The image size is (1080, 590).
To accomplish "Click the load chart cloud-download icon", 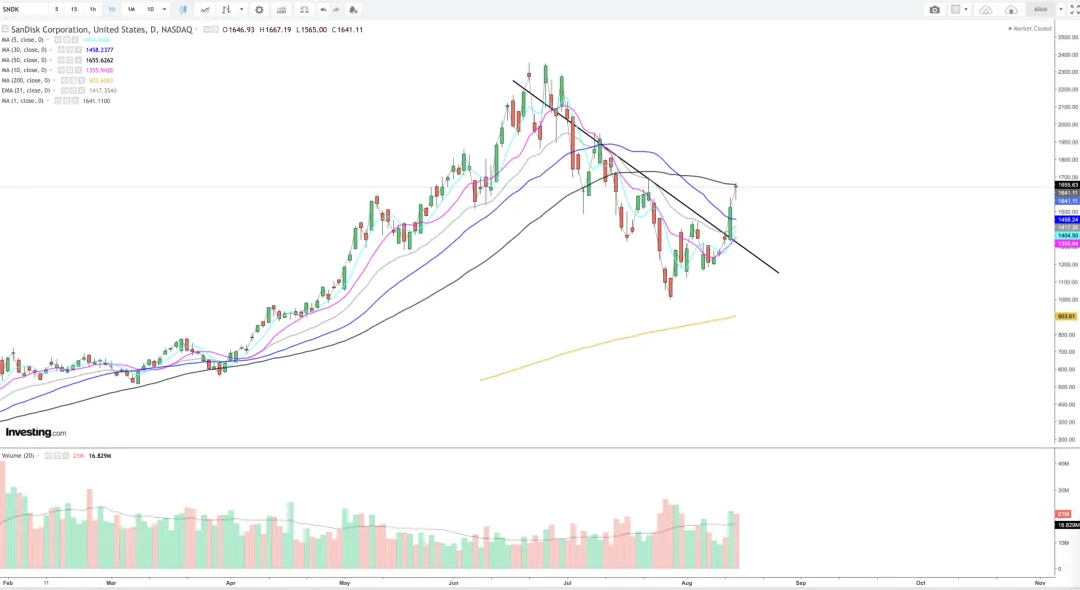I will (986, 10).
